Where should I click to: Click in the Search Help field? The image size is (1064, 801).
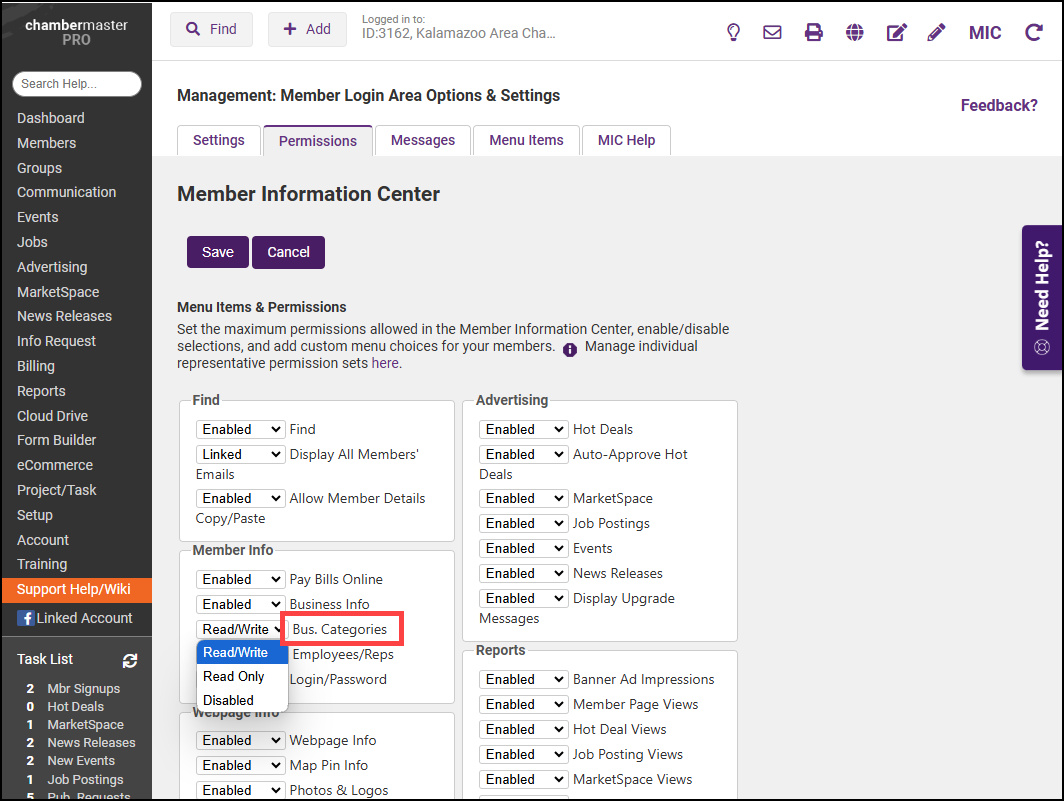[78, 84]
